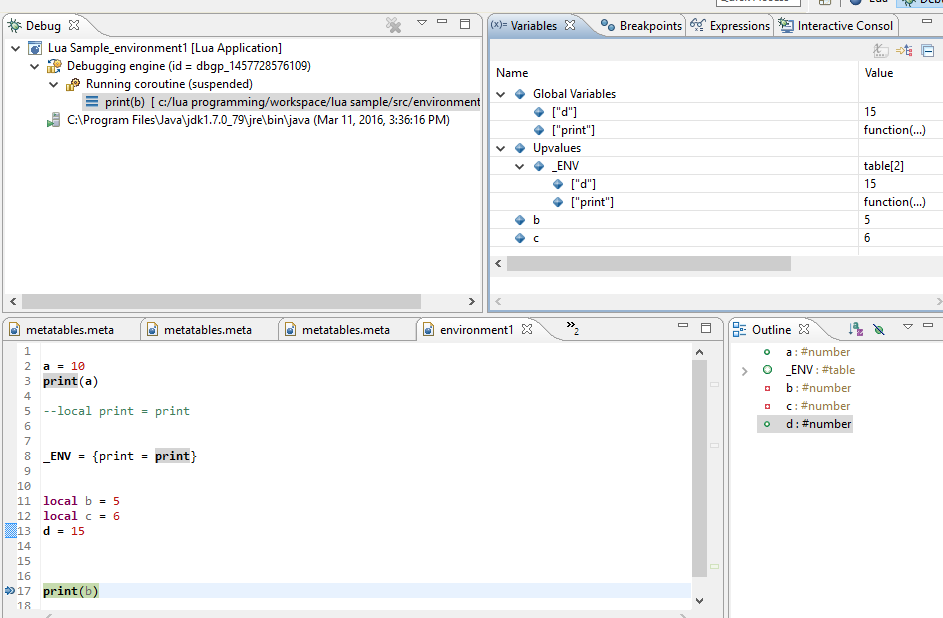Screen dimensions: 943x618
Task: Click the current instruction pointer on line 17
Action: coord(10,591)
